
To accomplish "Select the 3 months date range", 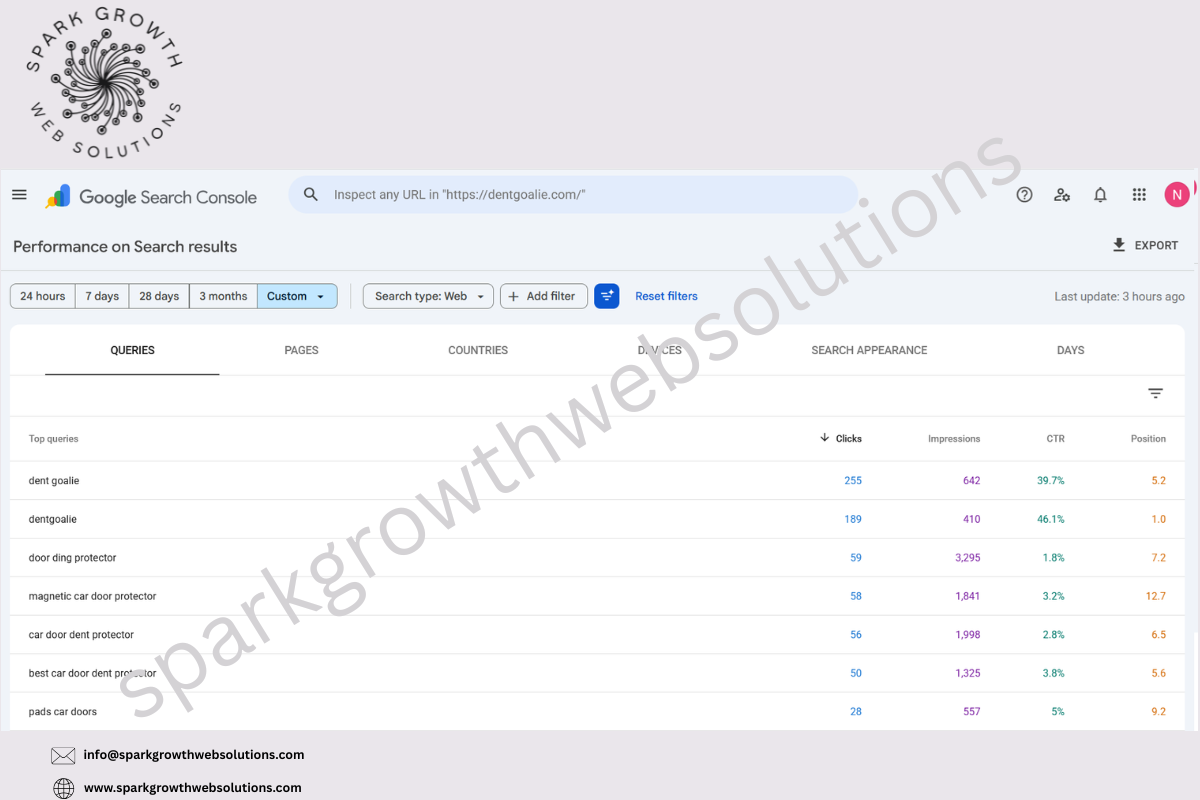I will (x=223, y=296).
